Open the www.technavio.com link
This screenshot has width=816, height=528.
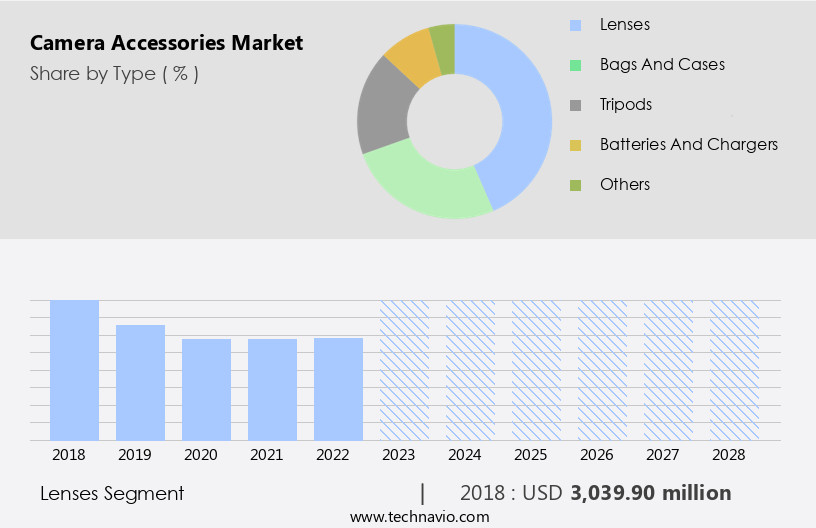coord(420,516)
